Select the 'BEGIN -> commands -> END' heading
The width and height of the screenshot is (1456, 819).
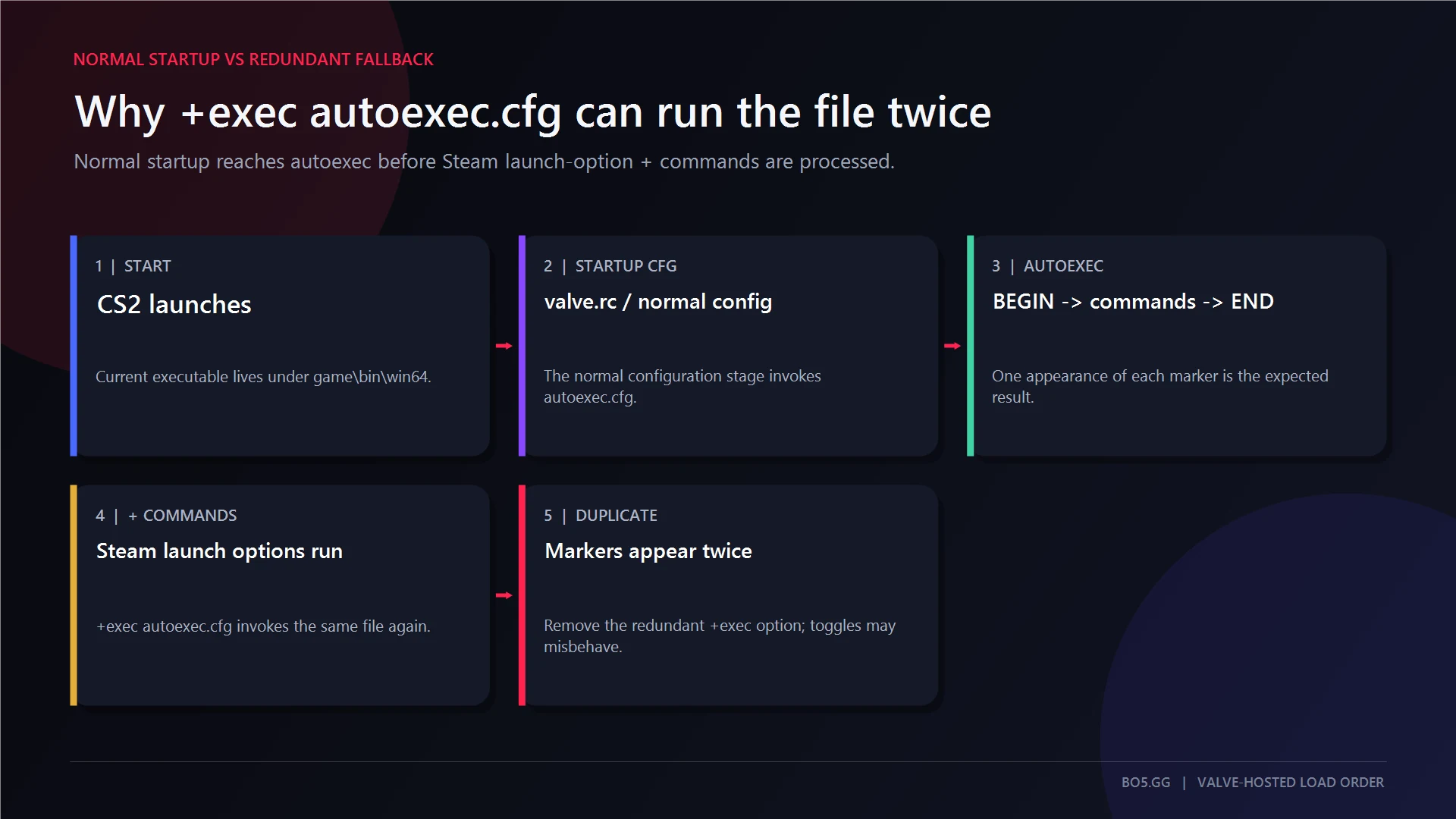[x=1133, y=302]
